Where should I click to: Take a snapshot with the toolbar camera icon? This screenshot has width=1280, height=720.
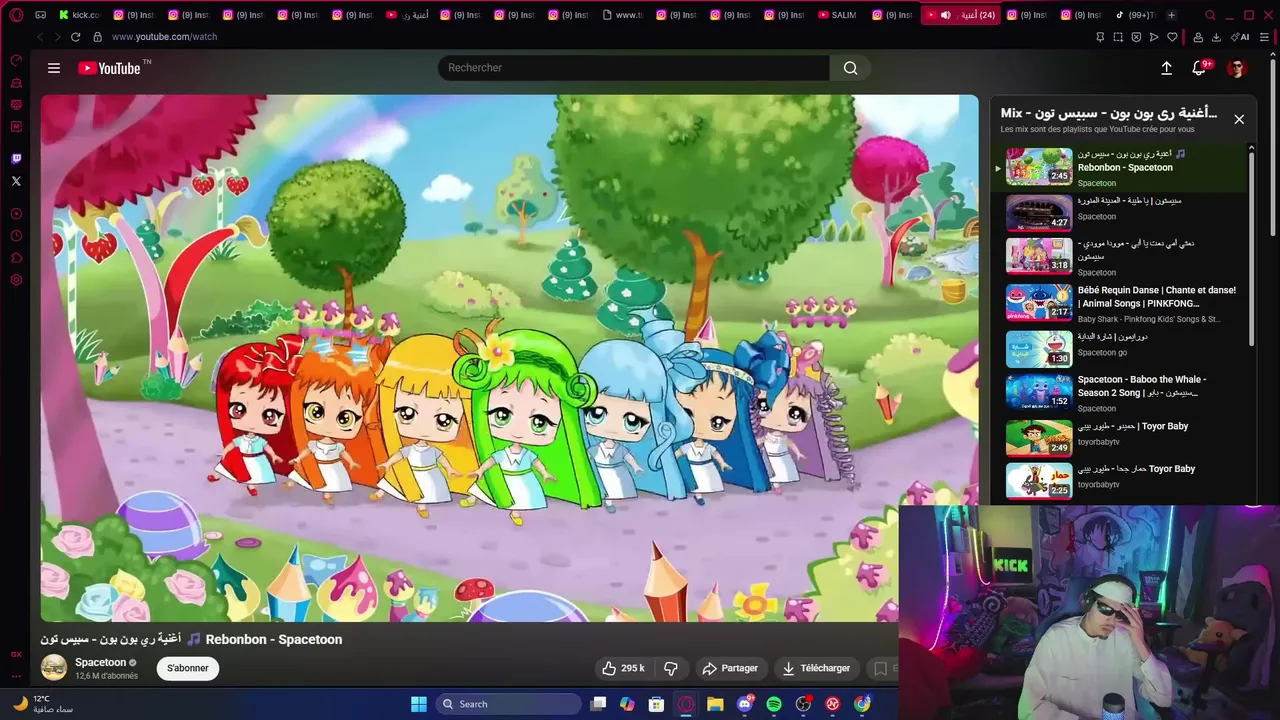click(1118, 37)
